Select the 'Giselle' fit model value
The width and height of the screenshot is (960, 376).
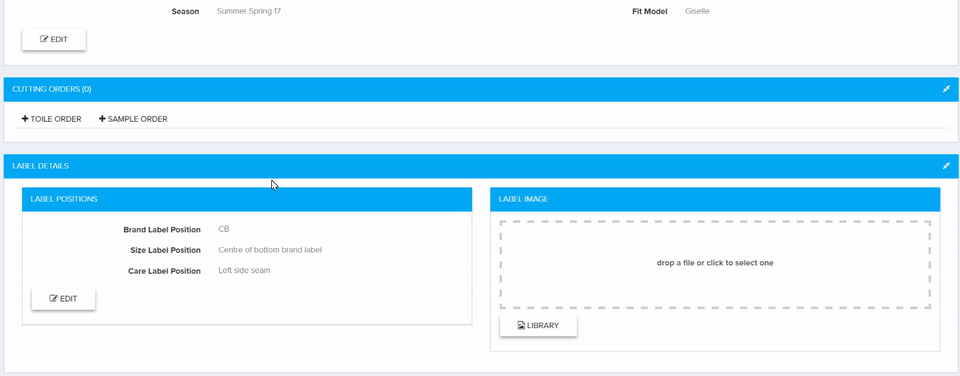[697, 11]
